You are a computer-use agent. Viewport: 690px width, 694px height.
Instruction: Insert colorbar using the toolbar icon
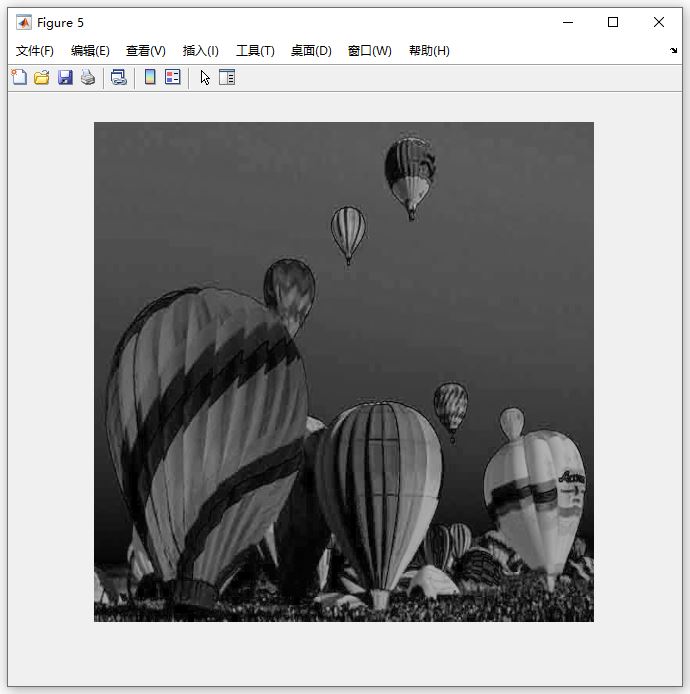(x=150, y=77)
